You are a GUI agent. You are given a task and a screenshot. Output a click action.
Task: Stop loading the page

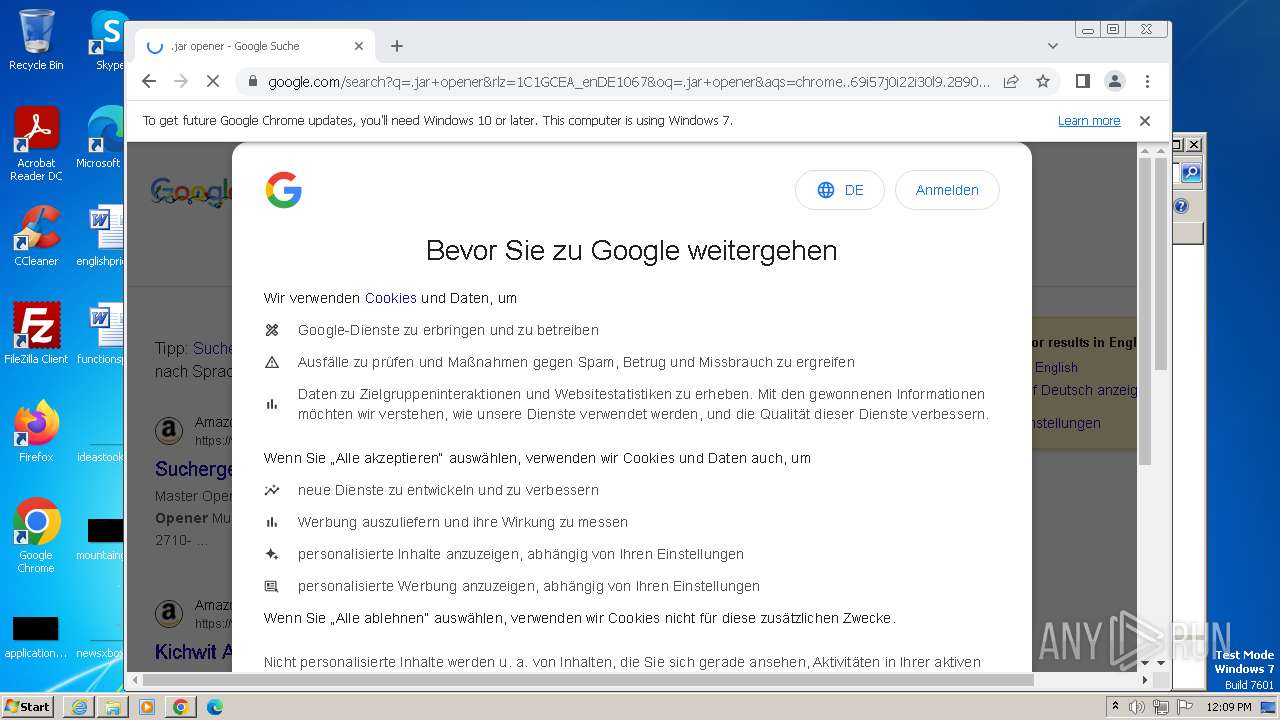213,81
